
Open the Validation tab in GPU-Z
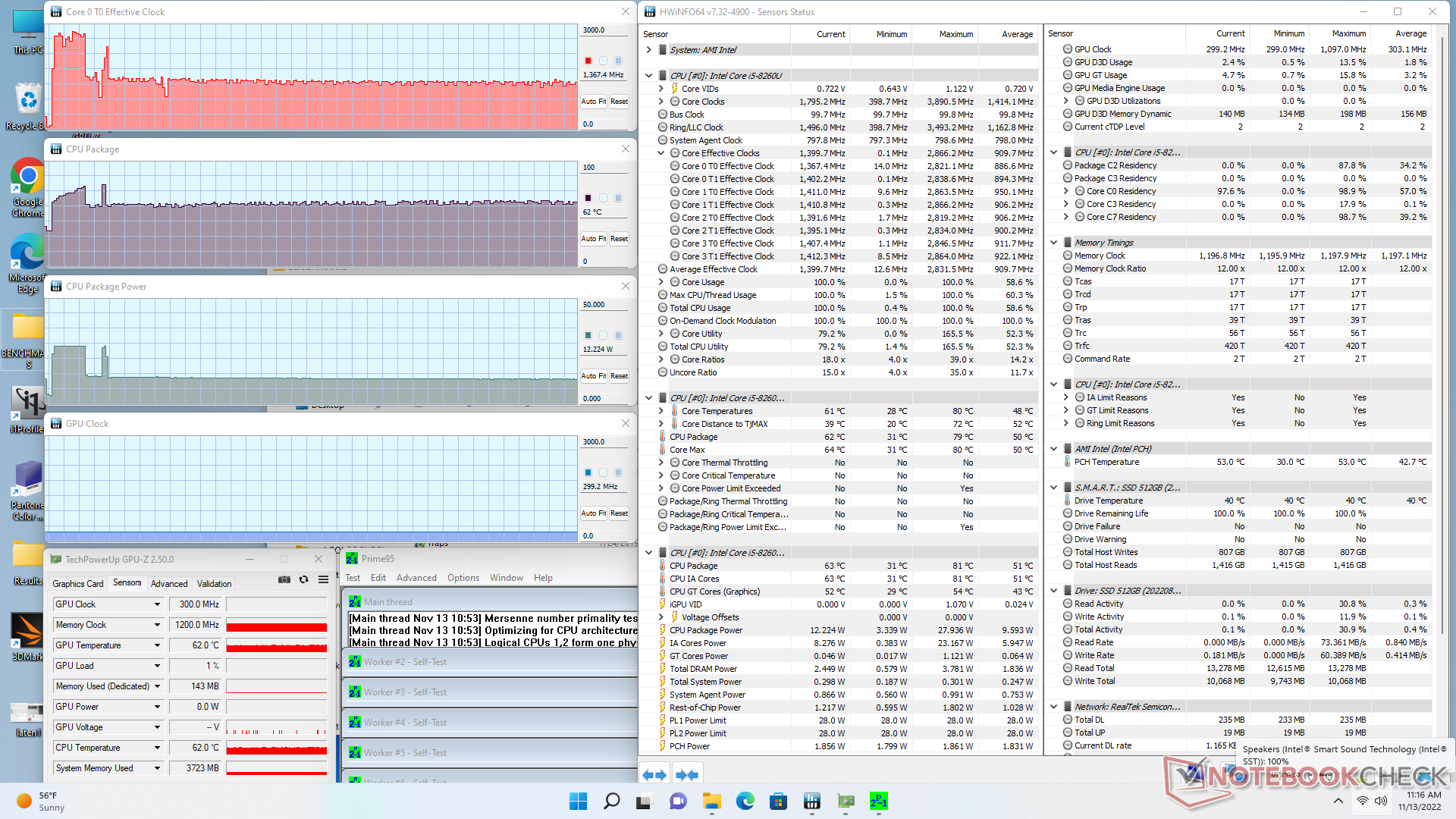click(214, 583)
